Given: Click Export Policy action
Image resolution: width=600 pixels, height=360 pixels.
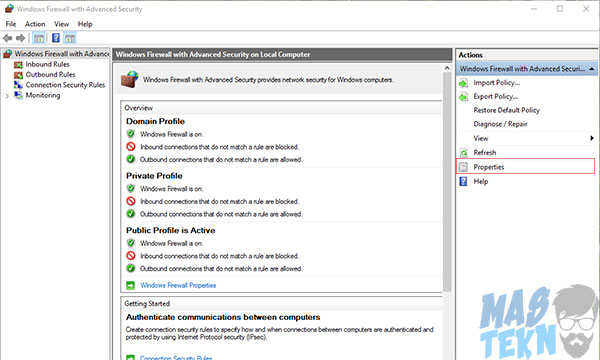Looking at the screenshot, I should 496,96.
